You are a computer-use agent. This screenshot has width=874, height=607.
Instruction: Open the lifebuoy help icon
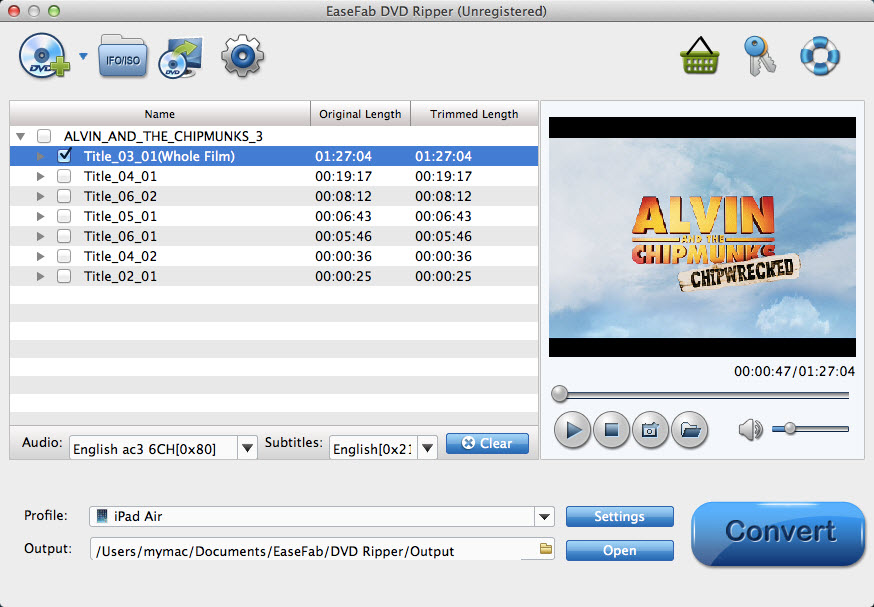(819, 56)
